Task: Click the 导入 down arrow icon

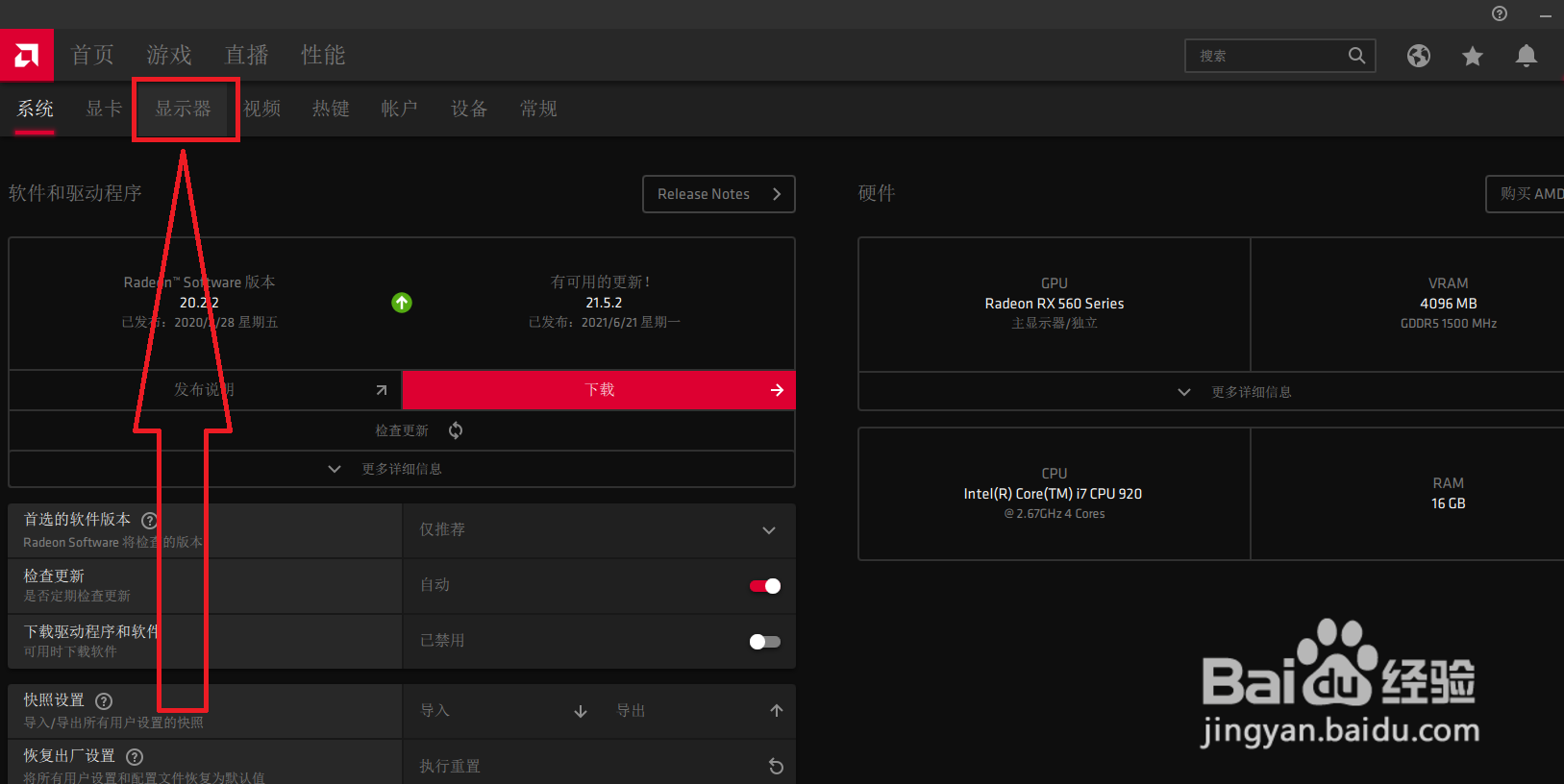Action: click(581, 711)
